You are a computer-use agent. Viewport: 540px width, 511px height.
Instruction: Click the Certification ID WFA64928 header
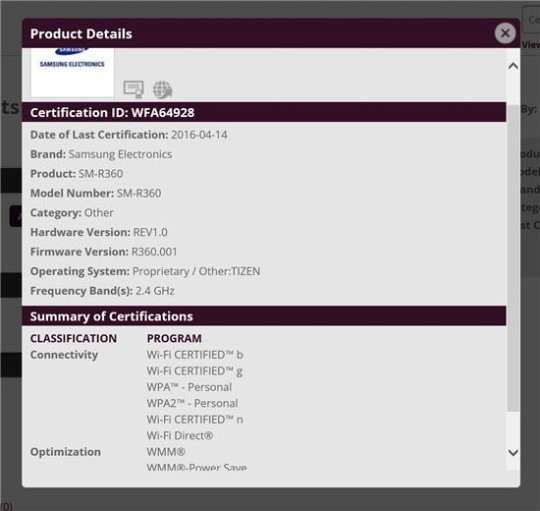tap(264, 112)
